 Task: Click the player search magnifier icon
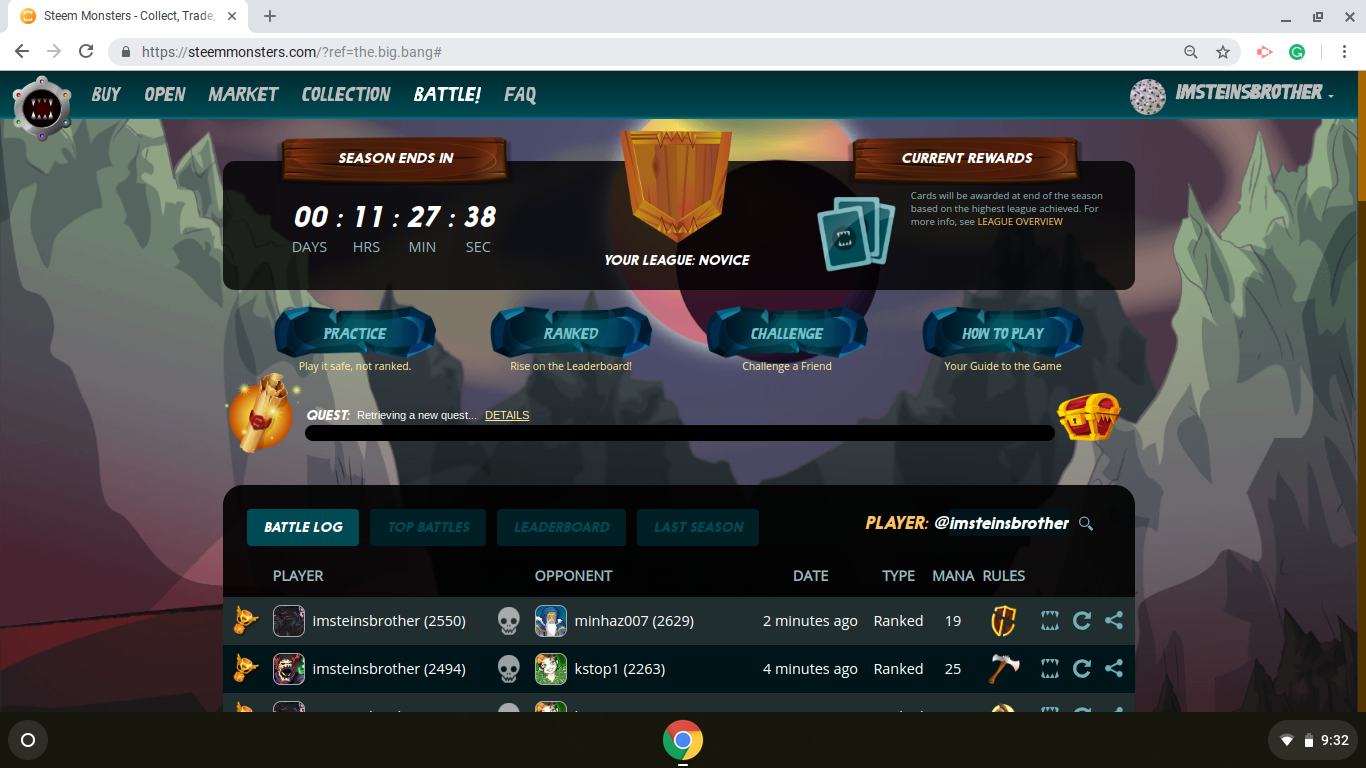(1086, 523)
